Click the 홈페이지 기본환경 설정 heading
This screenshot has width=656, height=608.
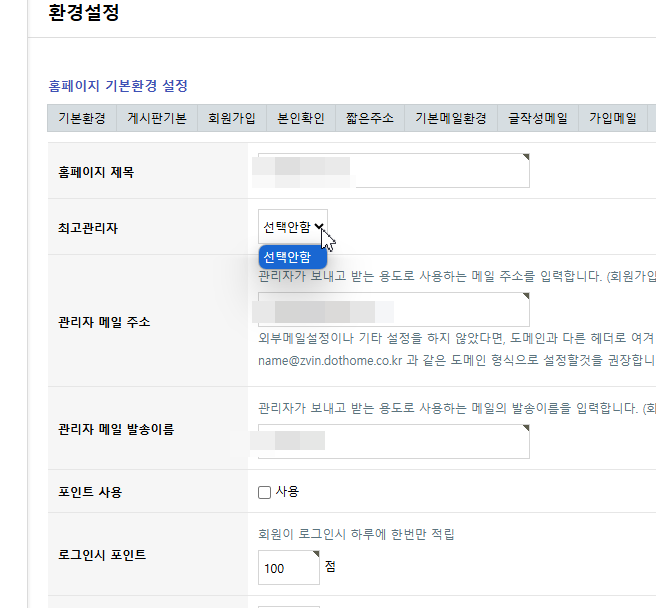click(118, 86)
